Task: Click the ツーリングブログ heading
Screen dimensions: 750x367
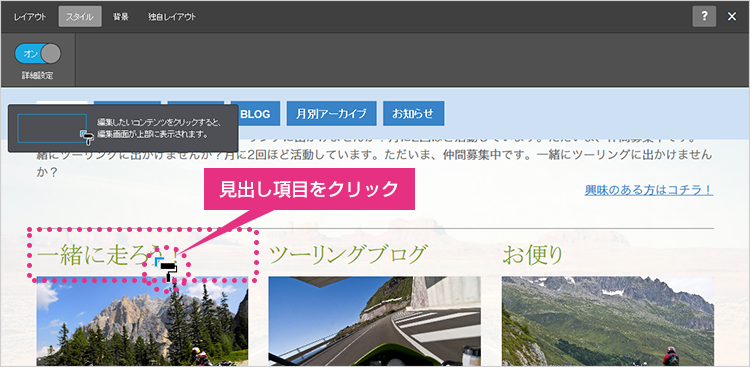Action: (347, 255)
